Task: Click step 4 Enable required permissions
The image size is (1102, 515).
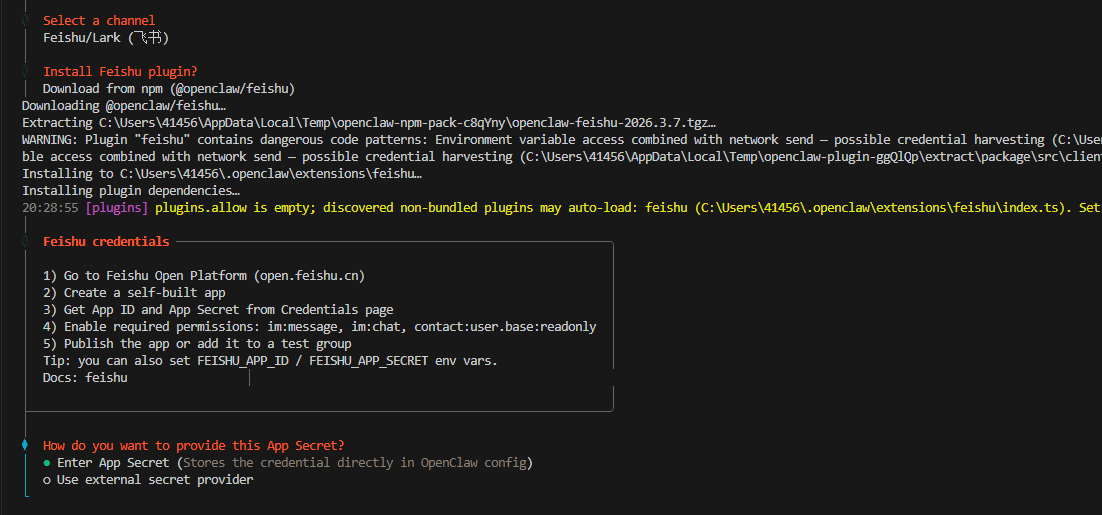Action: [320, 327]
